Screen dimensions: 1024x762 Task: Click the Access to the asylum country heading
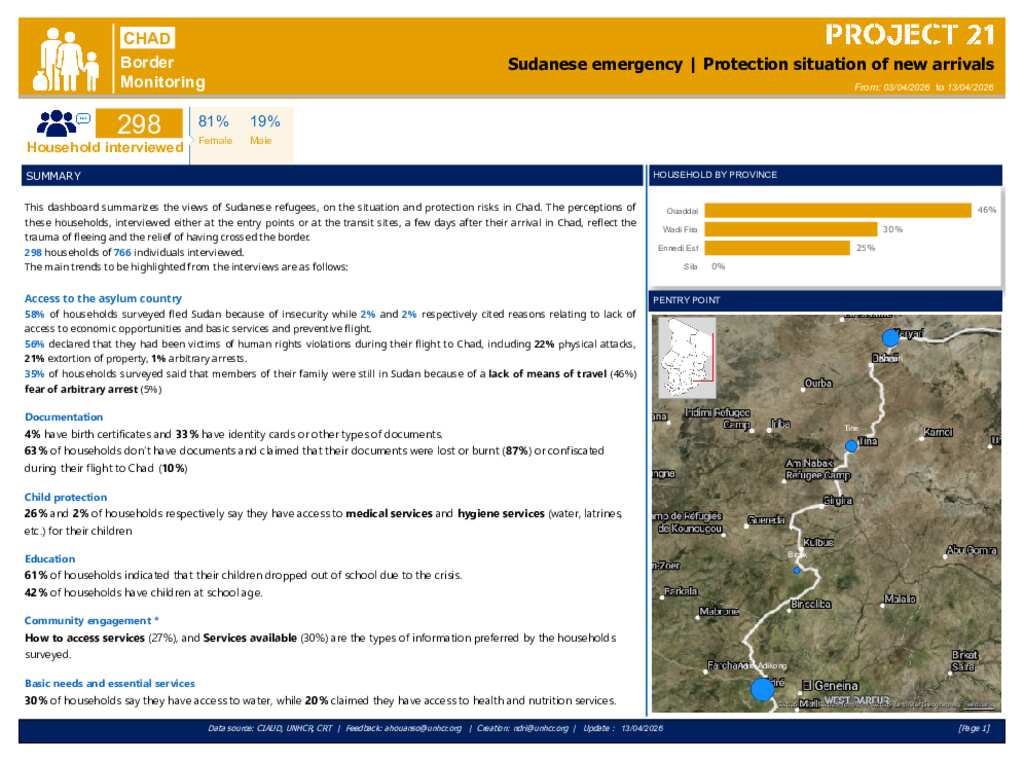coord(103,298)
